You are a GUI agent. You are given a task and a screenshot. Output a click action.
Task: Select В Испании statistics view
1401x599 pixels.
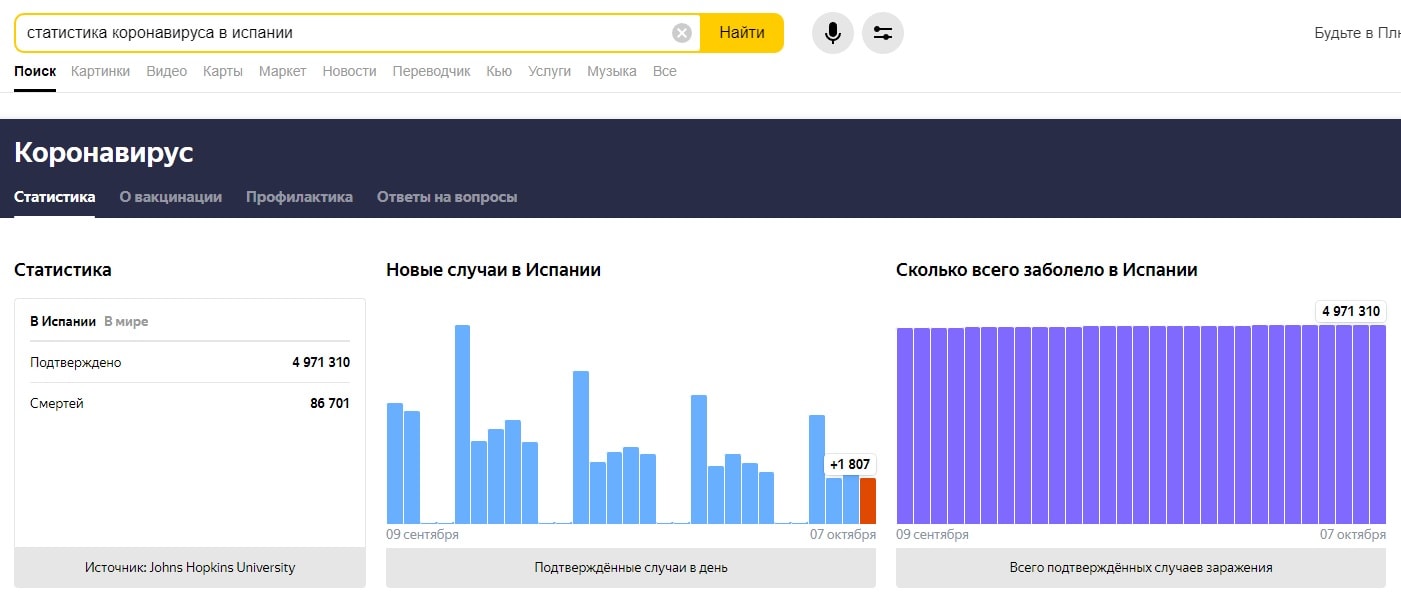click(62, 321)
